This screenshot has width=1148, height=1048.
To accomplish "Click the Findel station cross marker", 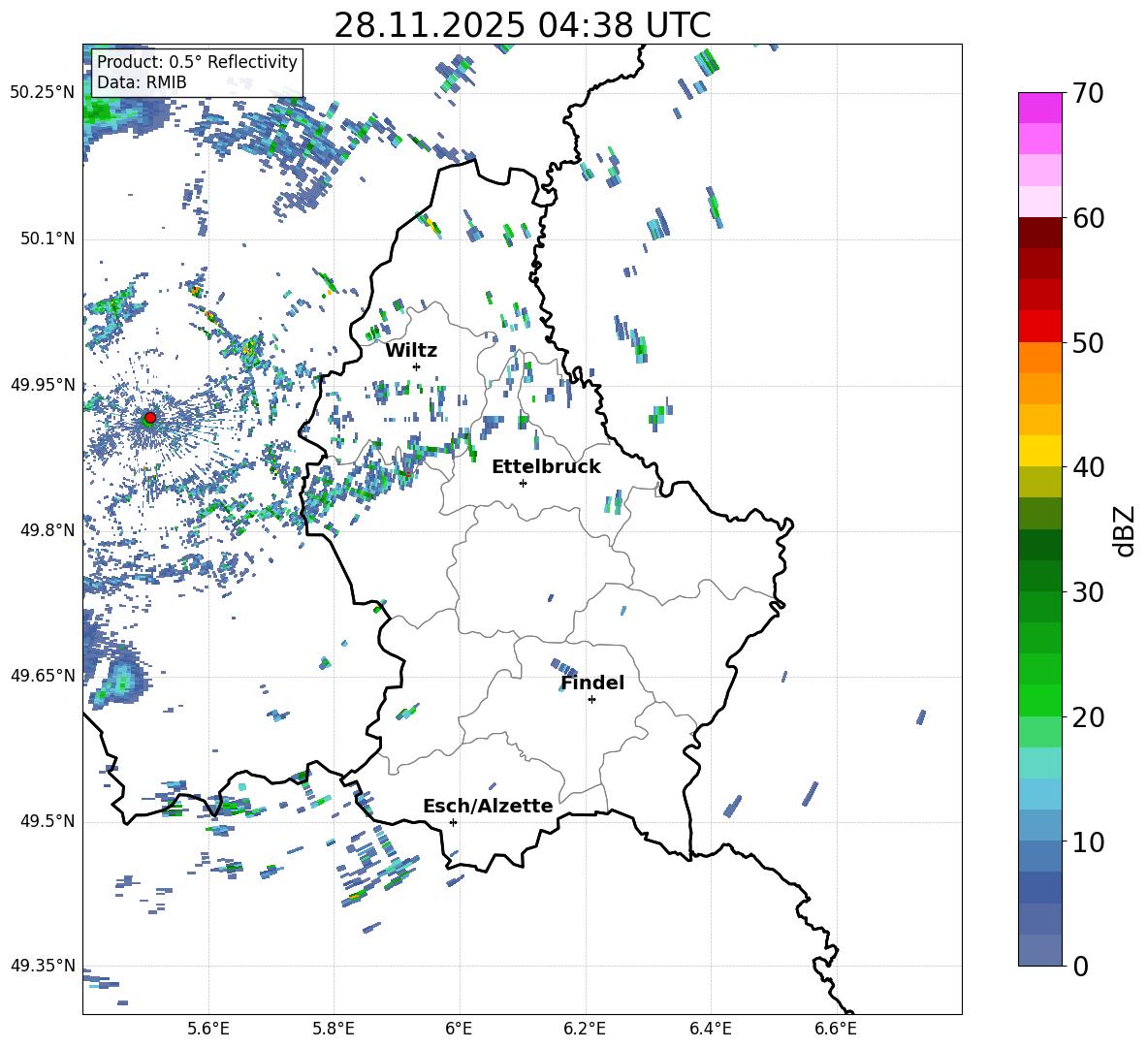I will 591,700.
